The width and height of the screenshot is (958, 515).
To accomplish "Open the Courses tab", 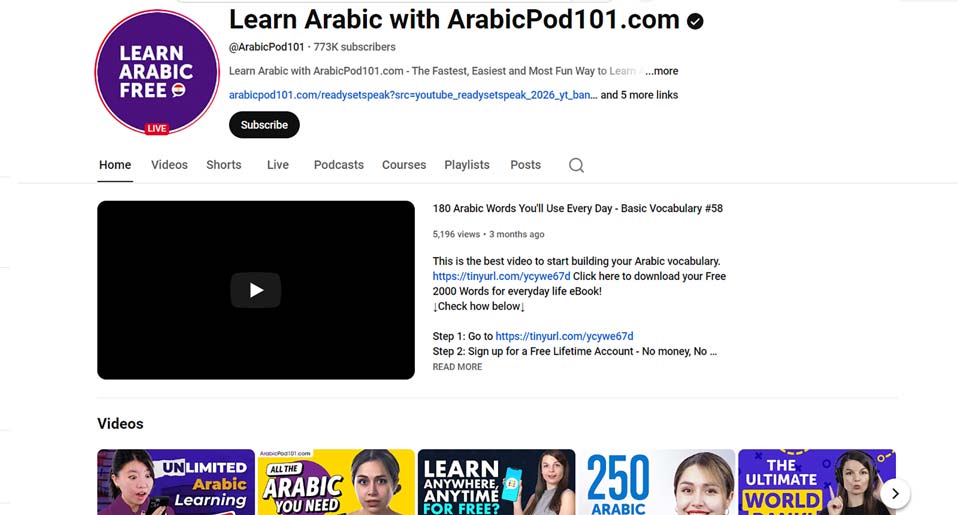I will [404, 165].
